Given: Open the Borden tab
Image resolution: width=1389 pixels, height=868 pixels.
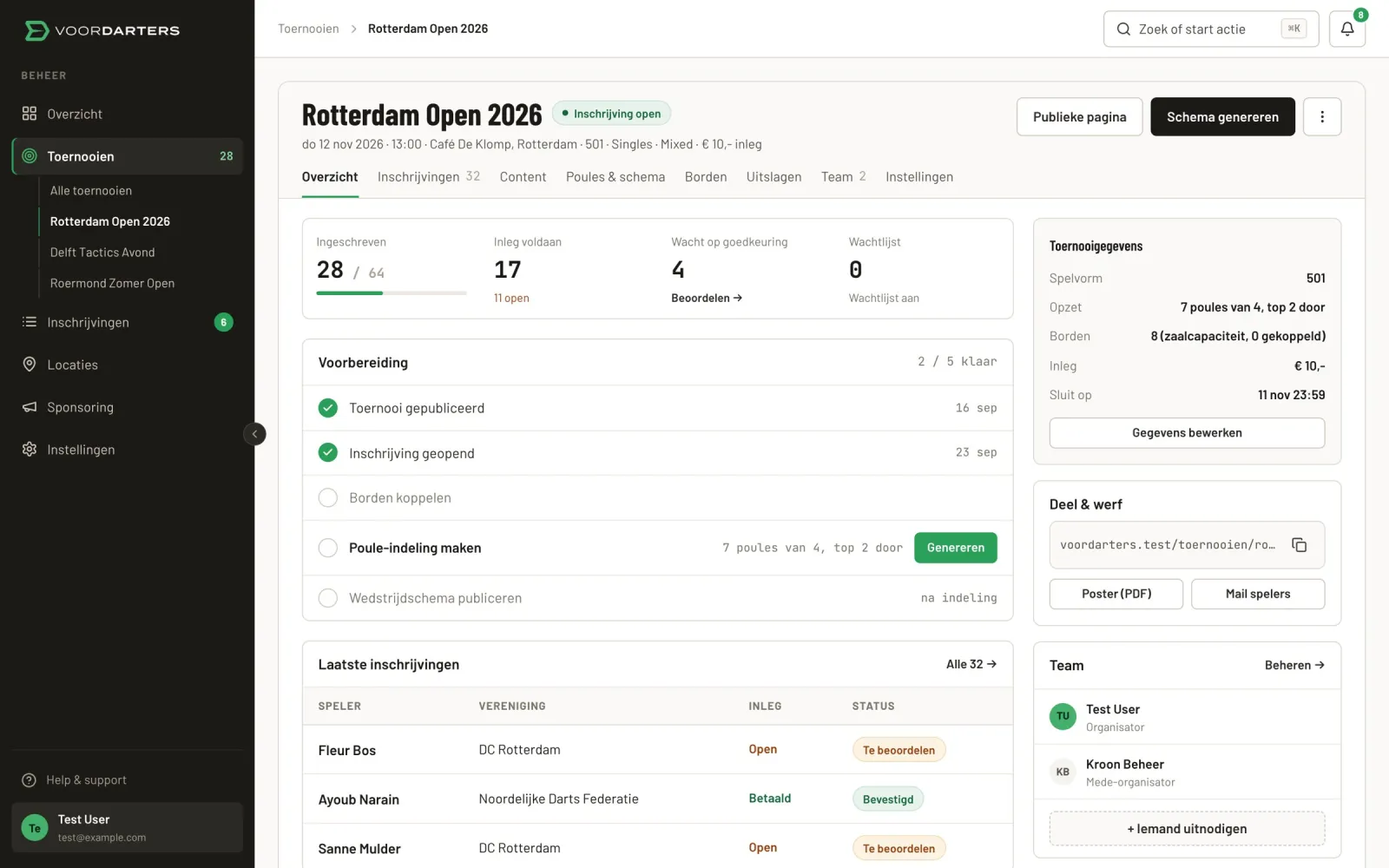Looking at the screenshot, I should (706, 177).
